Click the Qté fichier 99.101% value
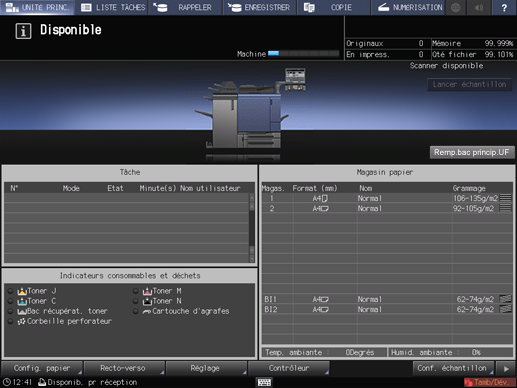517x388 pixels. (499, 54)
